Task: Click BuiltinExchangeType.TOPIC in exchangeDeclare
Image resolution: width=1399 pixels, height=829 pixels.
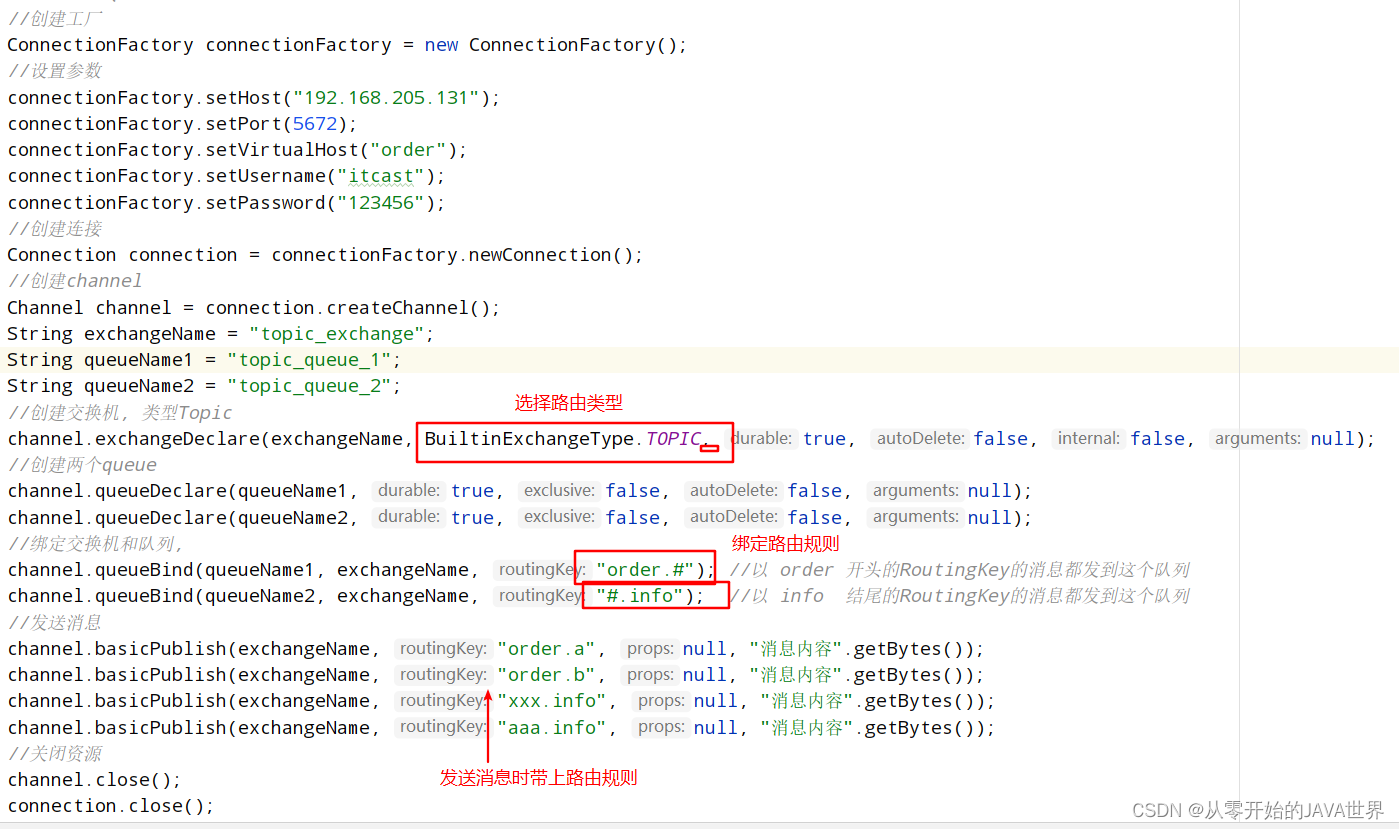Action: click(x=562, y=438)
